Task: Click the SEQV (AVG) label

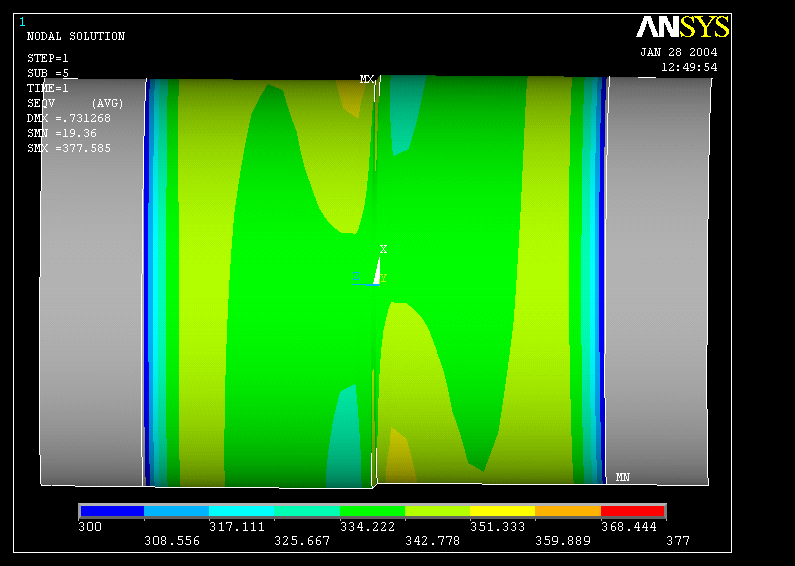Action: coord(75,103)
